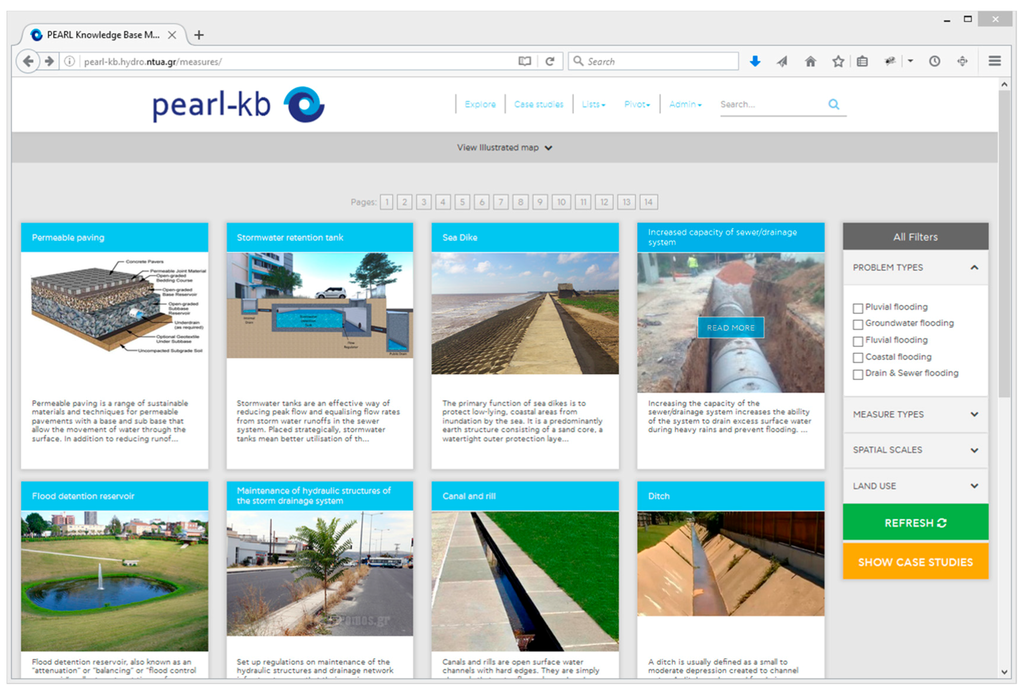Click the Show Case Studies button
This screenshot has height=694, width=1024.
pyautogui.click(x=915, y=562)
